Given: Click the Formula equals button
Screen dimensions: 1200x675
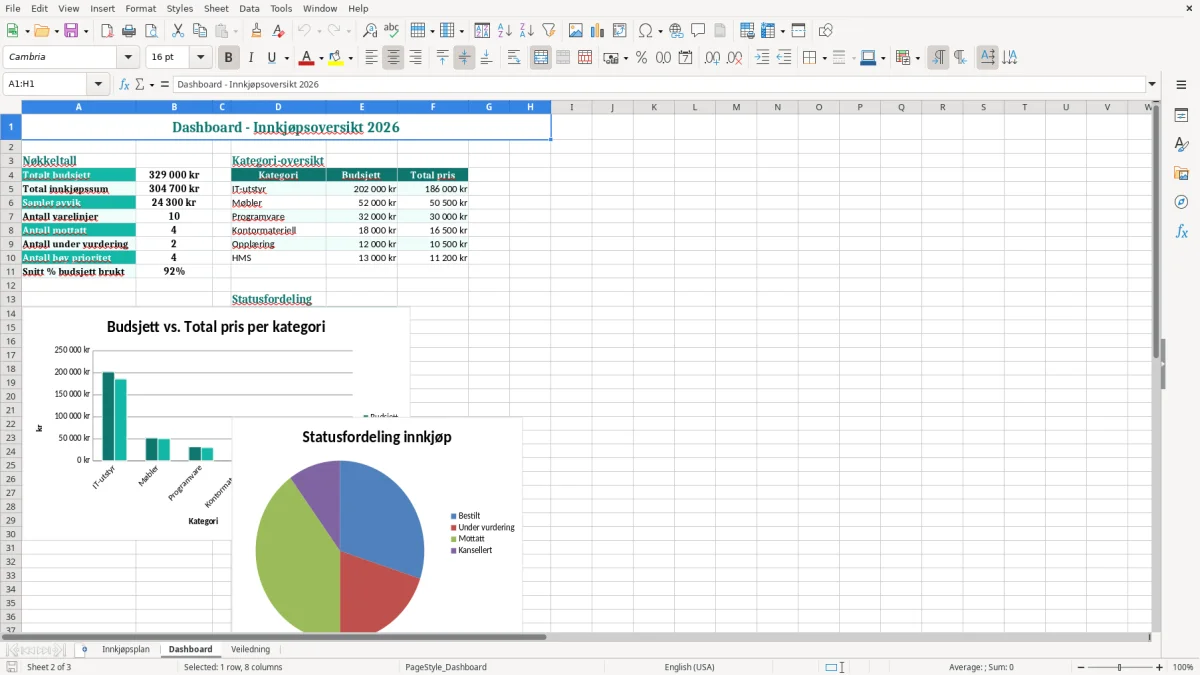Looking at the screenshot, I should tap(164, 84).
